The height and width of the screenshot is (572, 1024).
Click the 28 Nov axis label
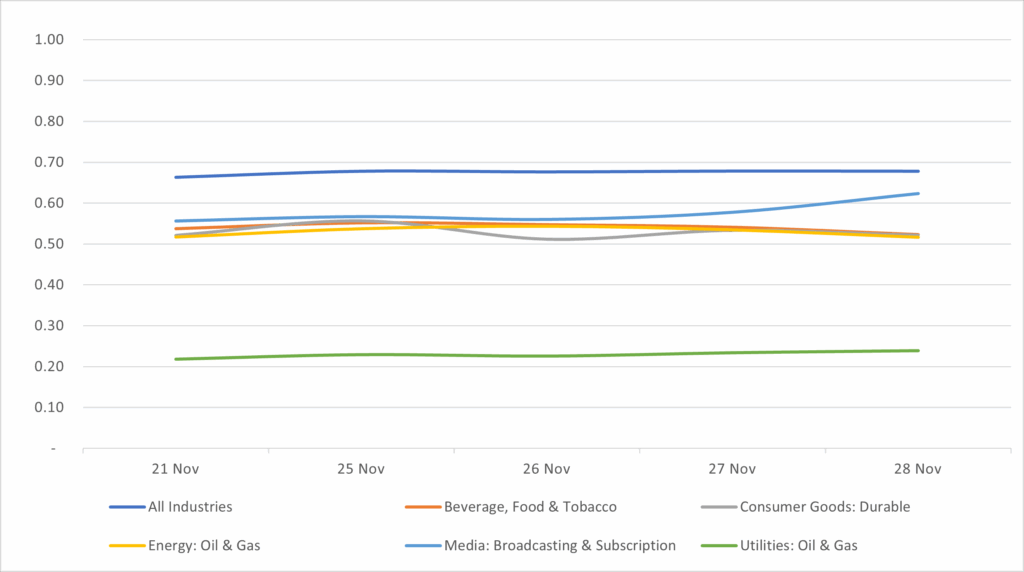coord(917,468)
